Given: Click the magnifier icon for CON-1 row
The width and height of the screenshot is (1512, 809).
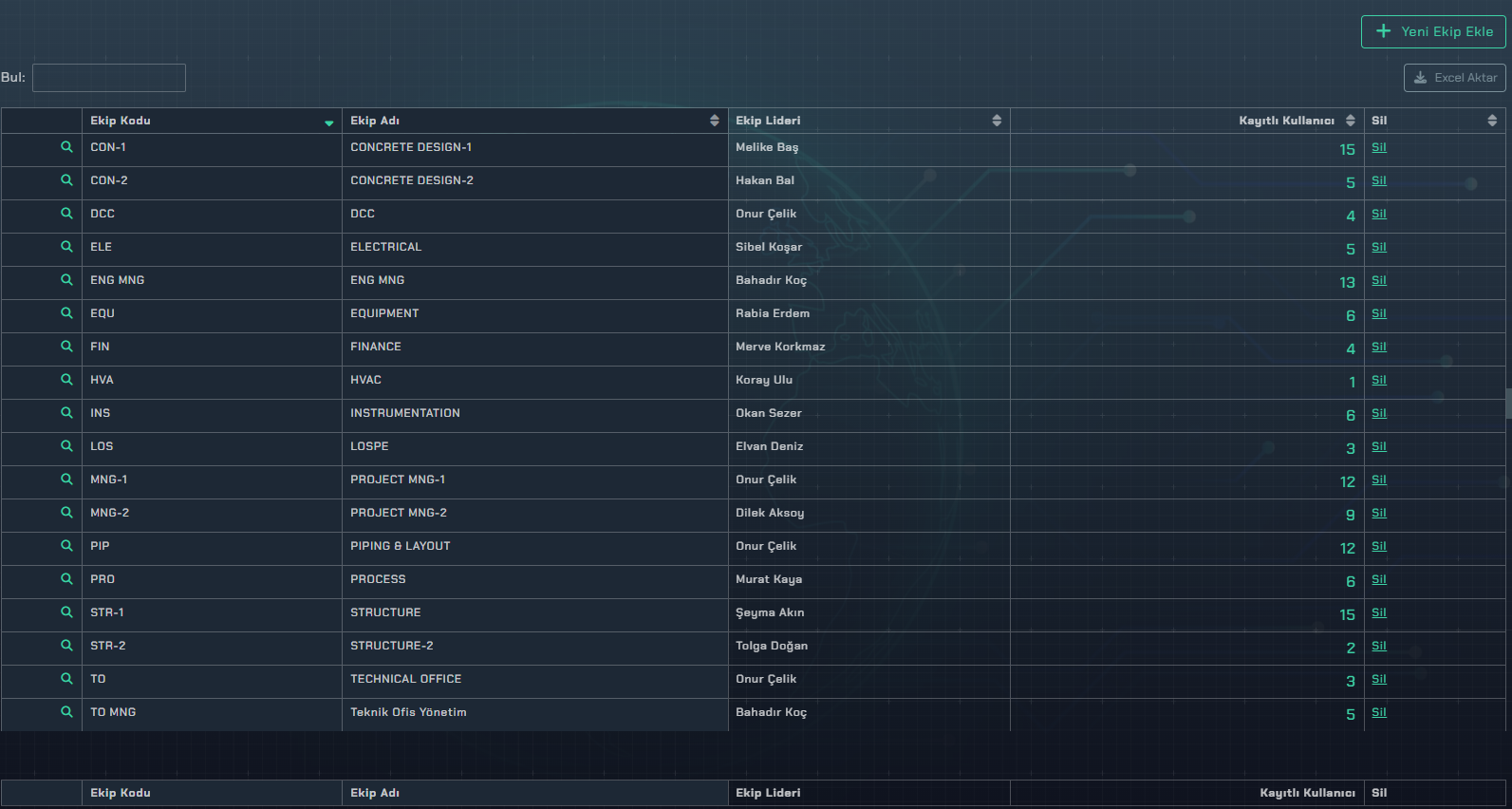Looking at the screenshot, I should tap(66, 147).
